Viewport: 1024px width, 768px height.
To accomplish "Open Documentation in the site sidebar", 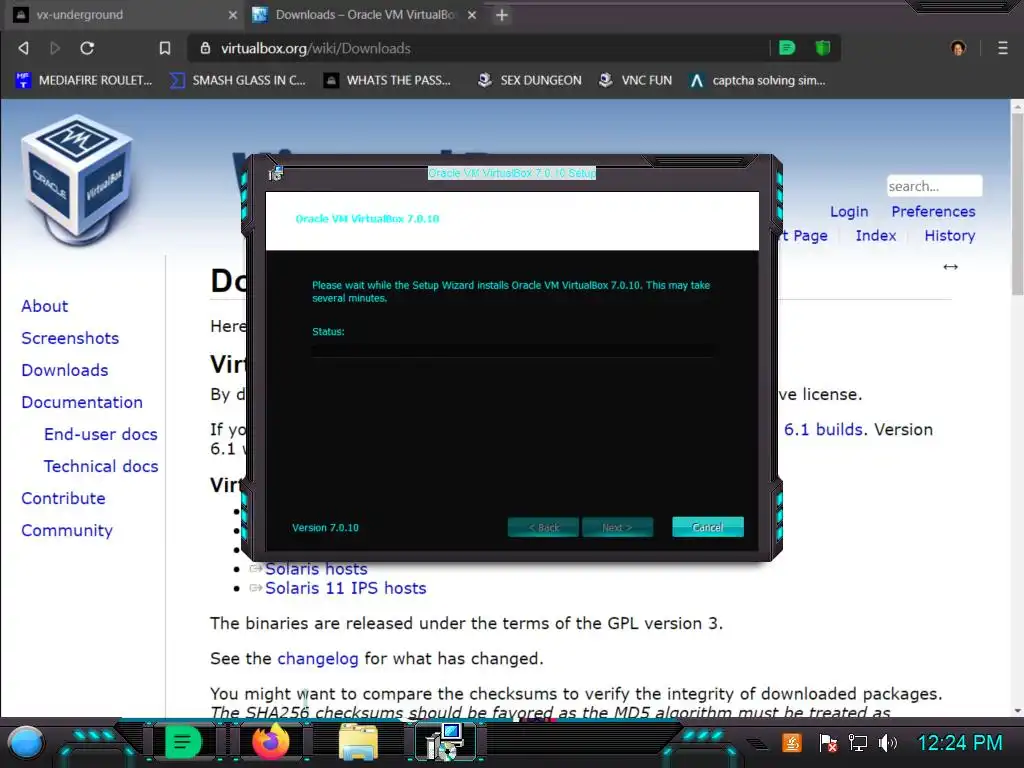I will (x=82, y=402).
